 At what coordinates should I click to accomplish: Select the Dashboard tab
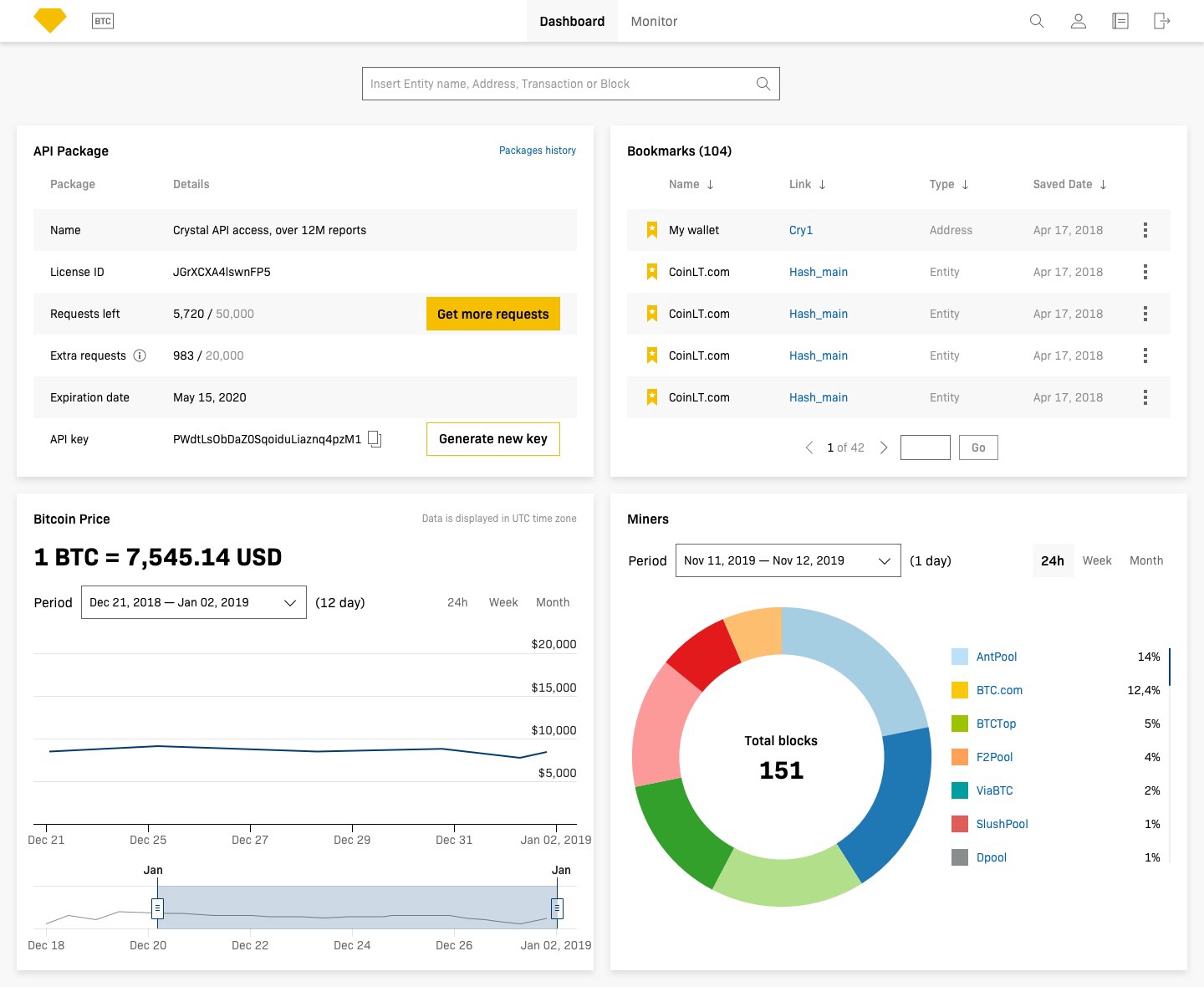[572, 21]
